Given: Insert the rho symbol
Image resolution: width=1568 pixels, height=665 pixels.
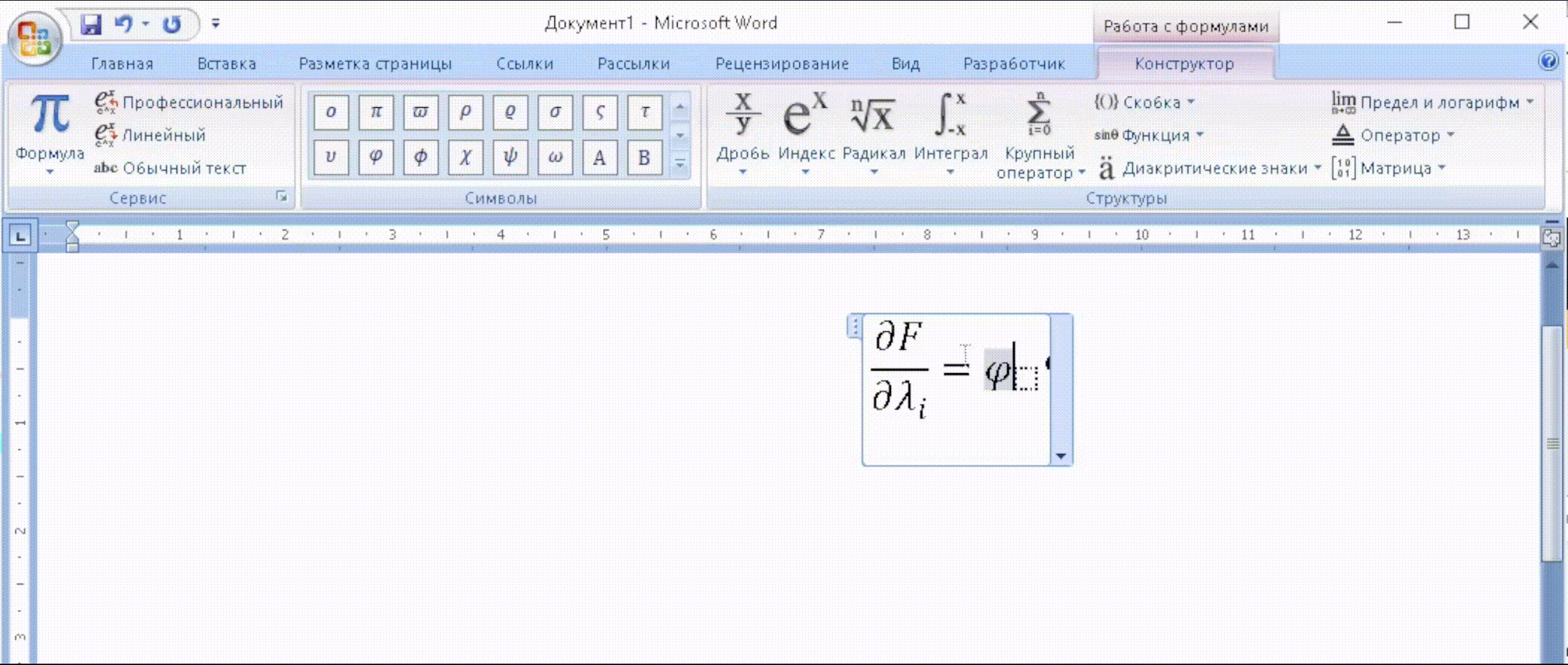Looking at the screenshot, I should coord(465,113).
